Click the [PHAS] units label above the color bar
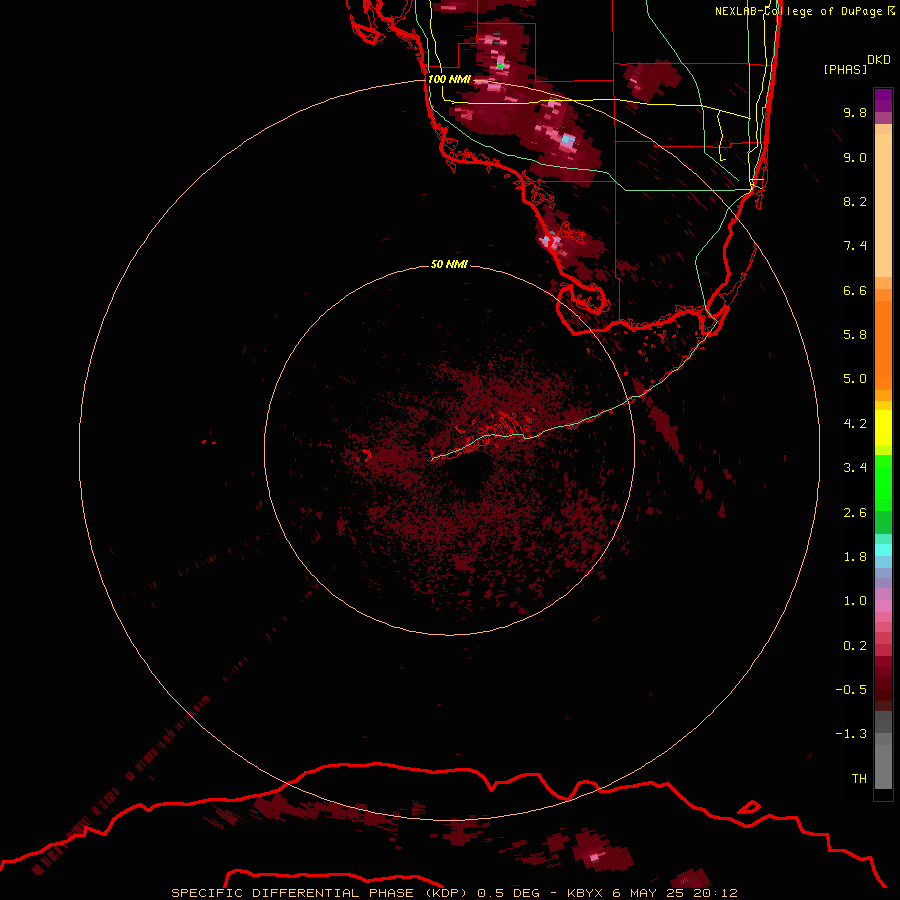This screenshot has width=900, height=900. point(845,69)
